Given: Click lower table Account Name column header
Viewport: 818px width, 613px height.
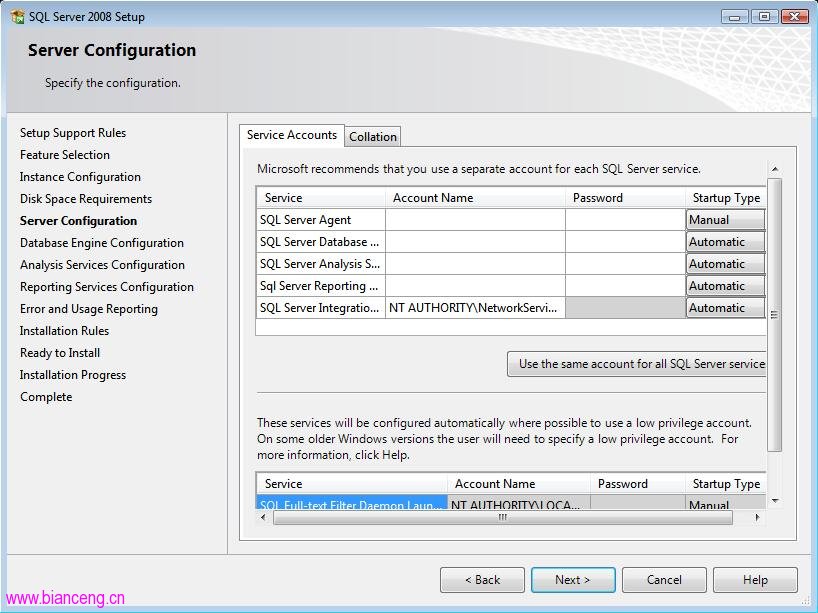Looking at the screenshot, I should tap(519, 484).
